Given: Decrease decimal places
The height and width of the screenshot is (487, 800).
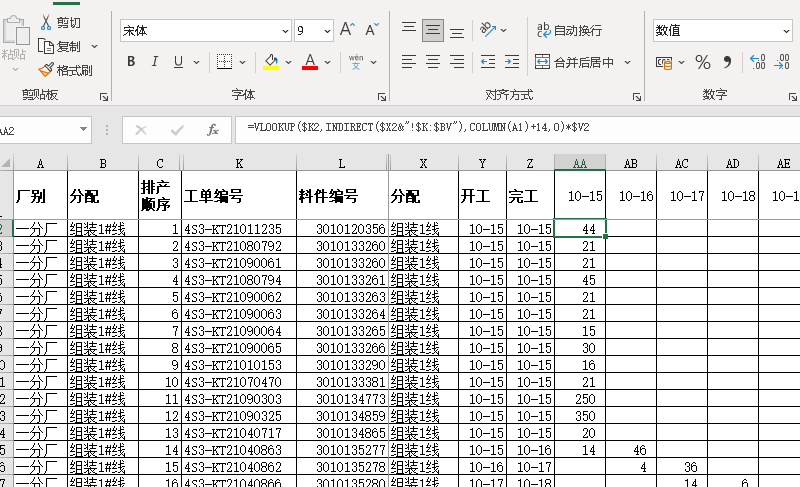Looking at the screenshot, I should click(x=782, y=62).
